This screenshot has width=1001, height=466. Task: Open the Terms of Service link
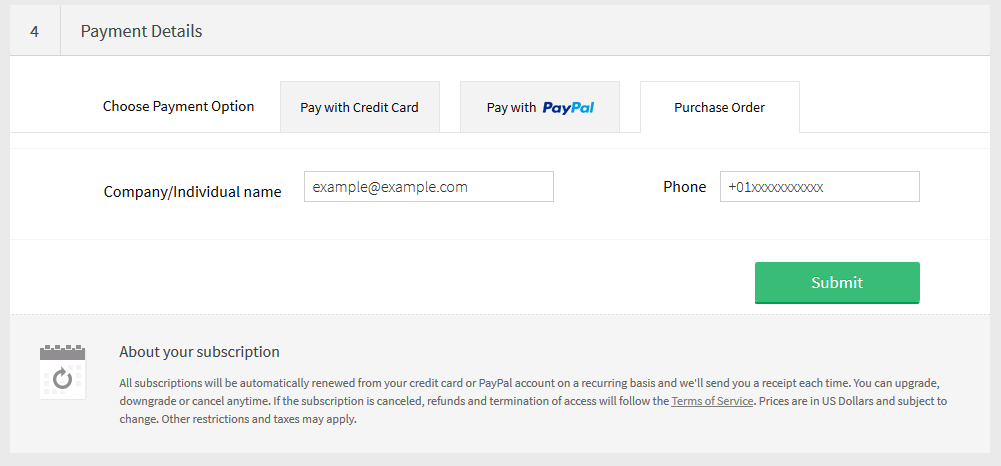point(712,401)
